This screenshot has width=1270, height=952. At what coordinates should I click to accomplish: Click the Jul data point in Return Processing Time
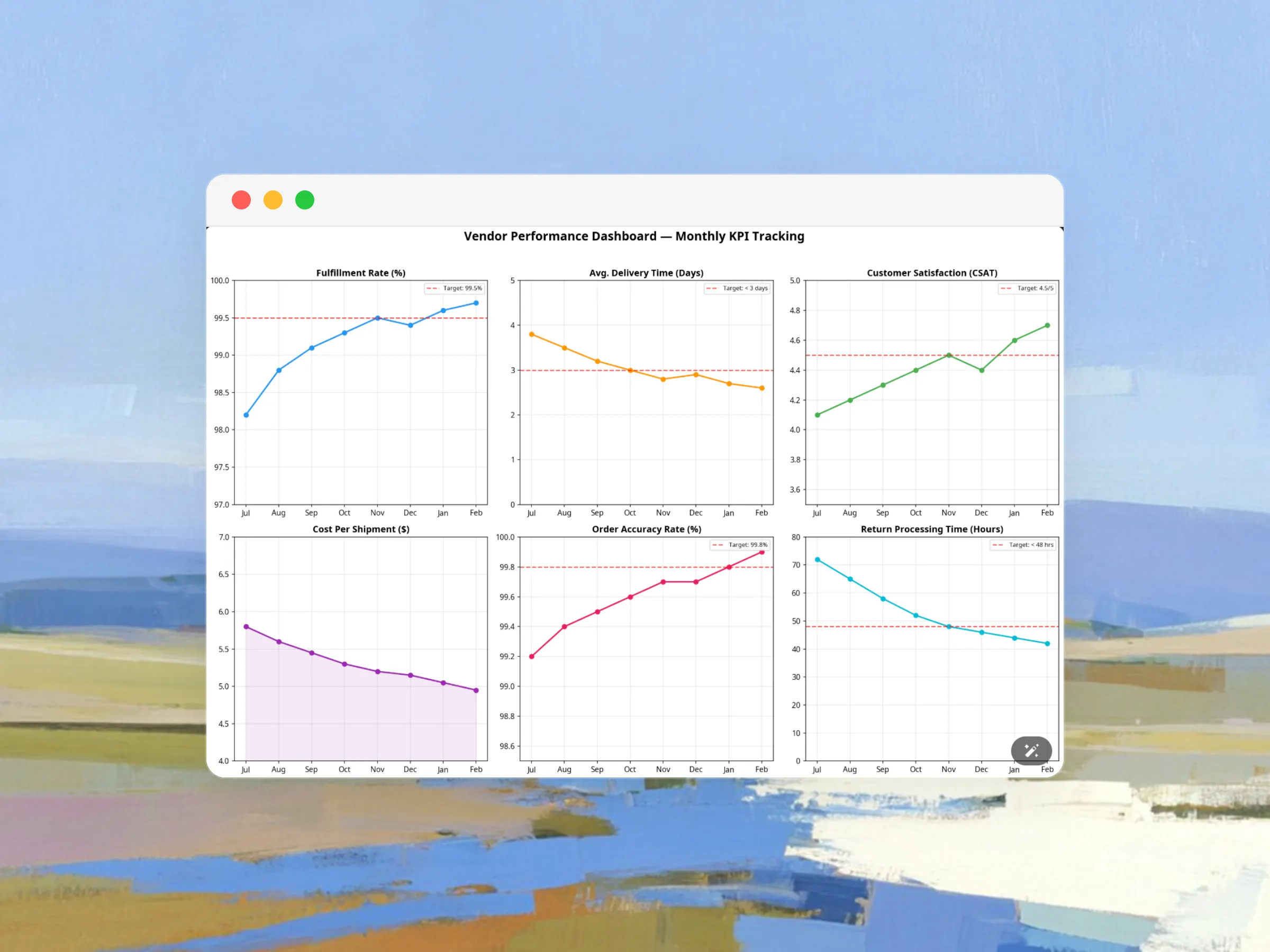pyautogui.click(x=818, y=560)
